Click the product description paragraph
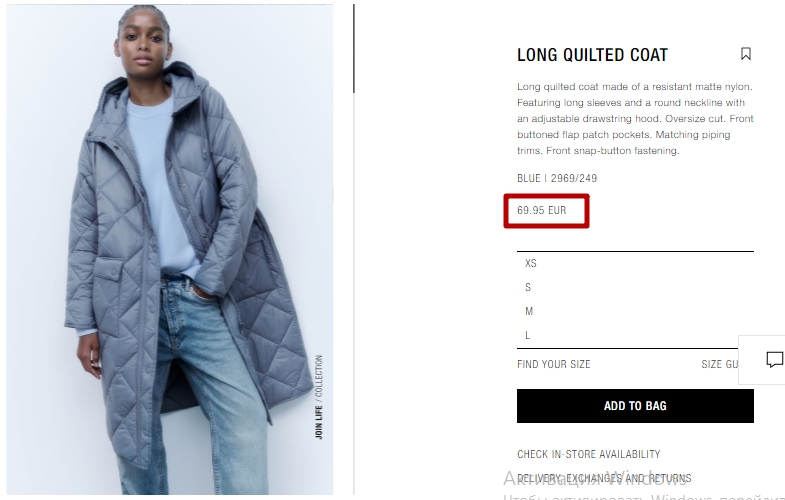 pyautogui.click(x=635, y=119)
